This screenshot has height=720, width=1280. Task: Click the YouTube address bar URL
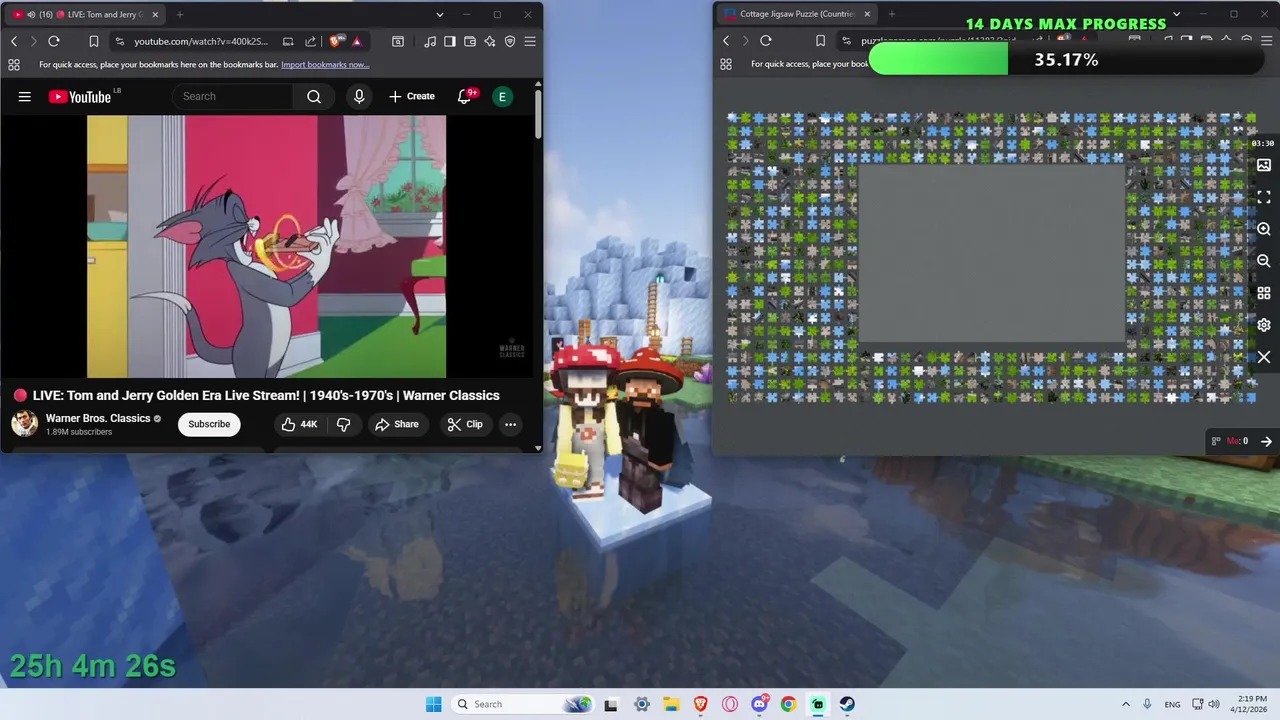point(201,41)
